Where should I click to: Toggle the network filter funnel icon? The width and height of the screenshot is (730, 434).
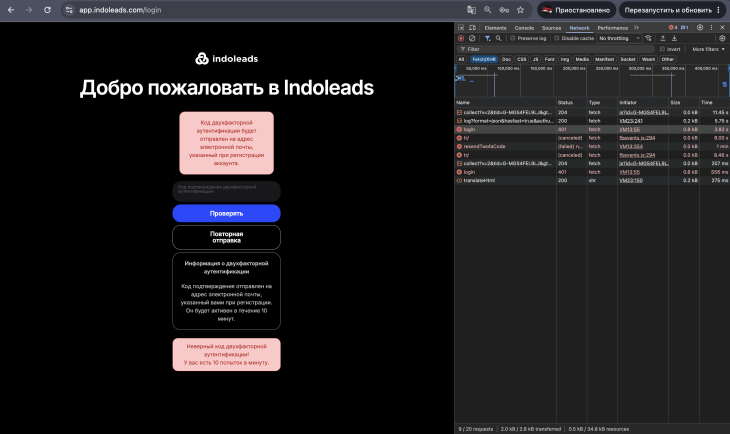point(487,38)
